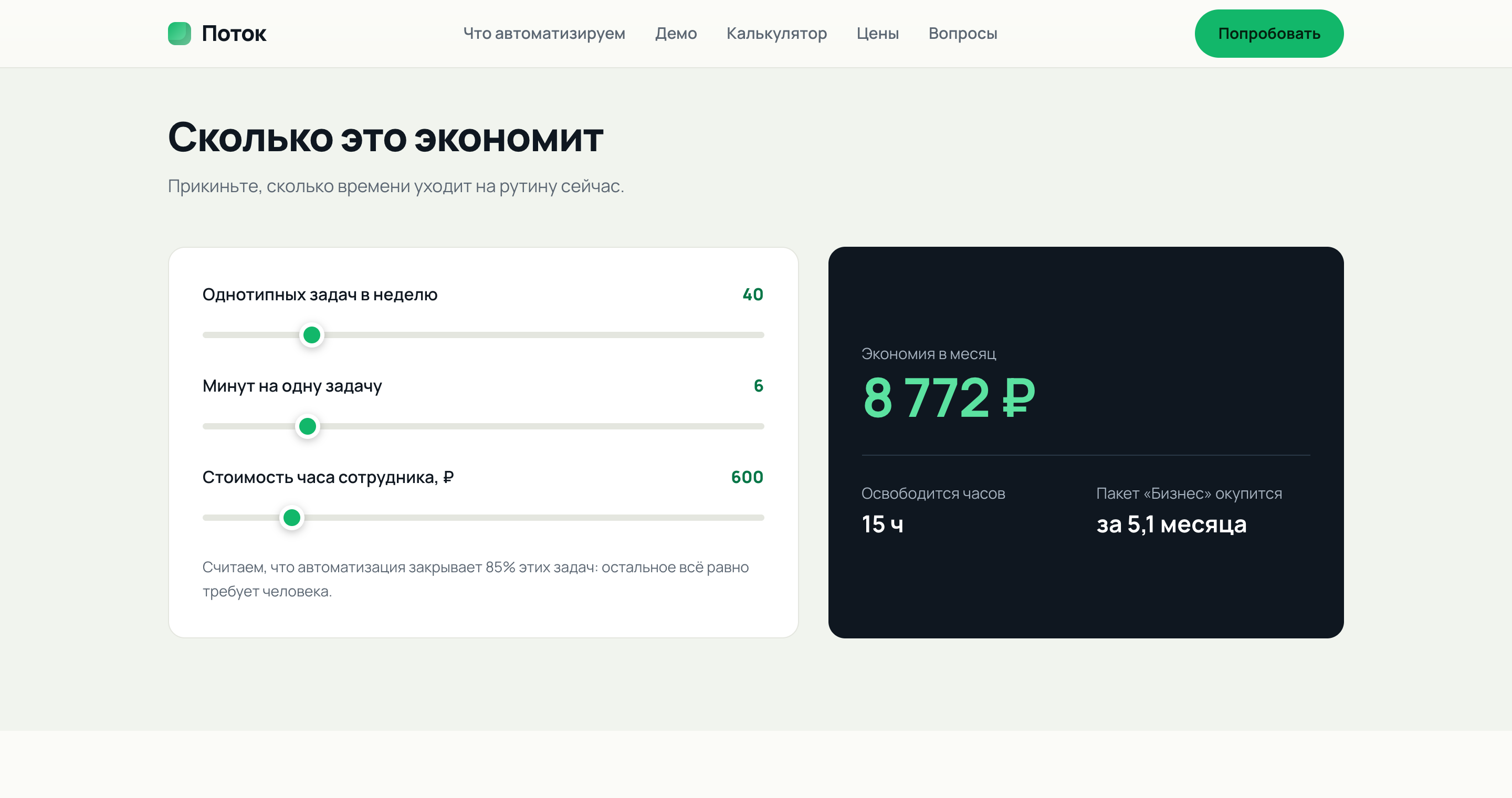Screen dimensions: 1512x798
Task: Click the за 5,1 месяца payback value
Action: (1171, 524)
